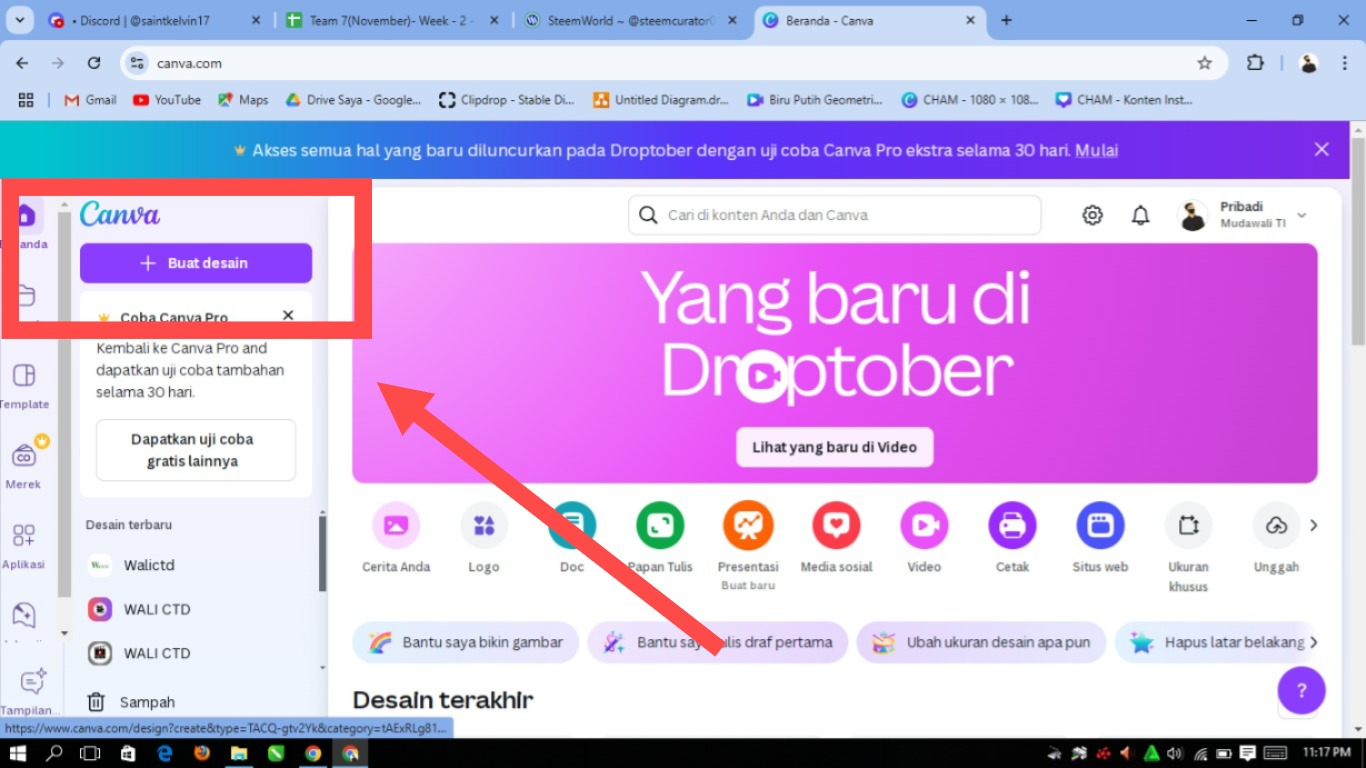Open the Chrome extensions puzzle icon
This screenshot has height=768, width=1366.
1255,63
